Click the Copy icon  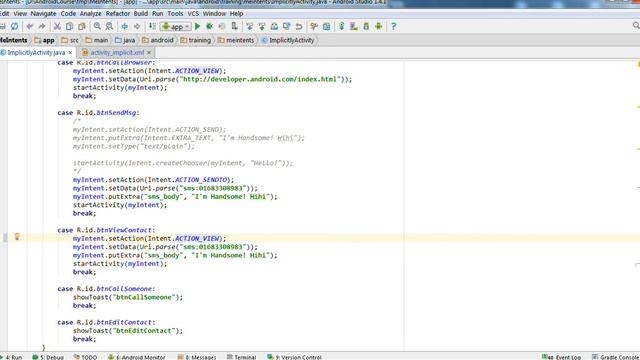point(69,27)
